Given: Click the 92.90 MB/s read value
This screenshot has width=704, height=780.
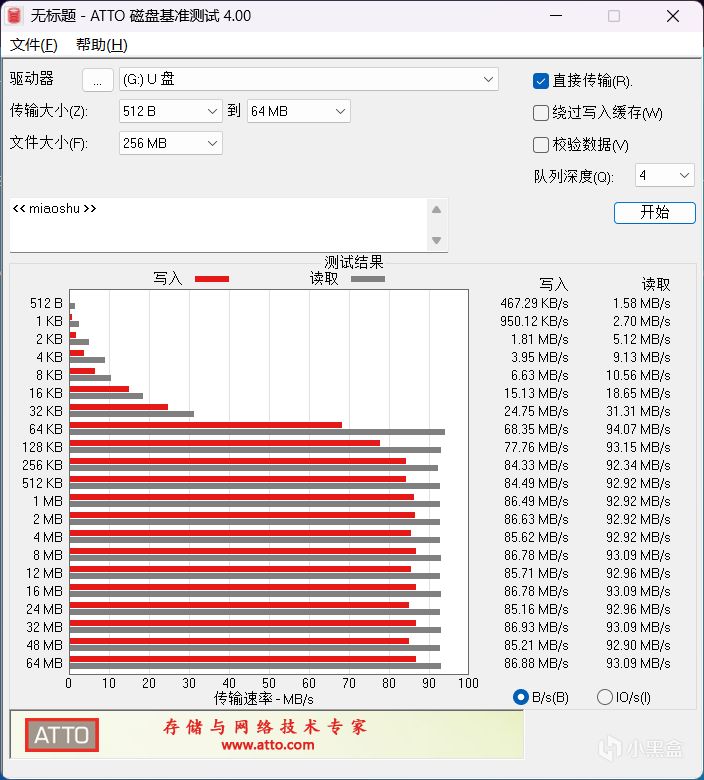Looking at the screenshot, I should tap(638, 645).
